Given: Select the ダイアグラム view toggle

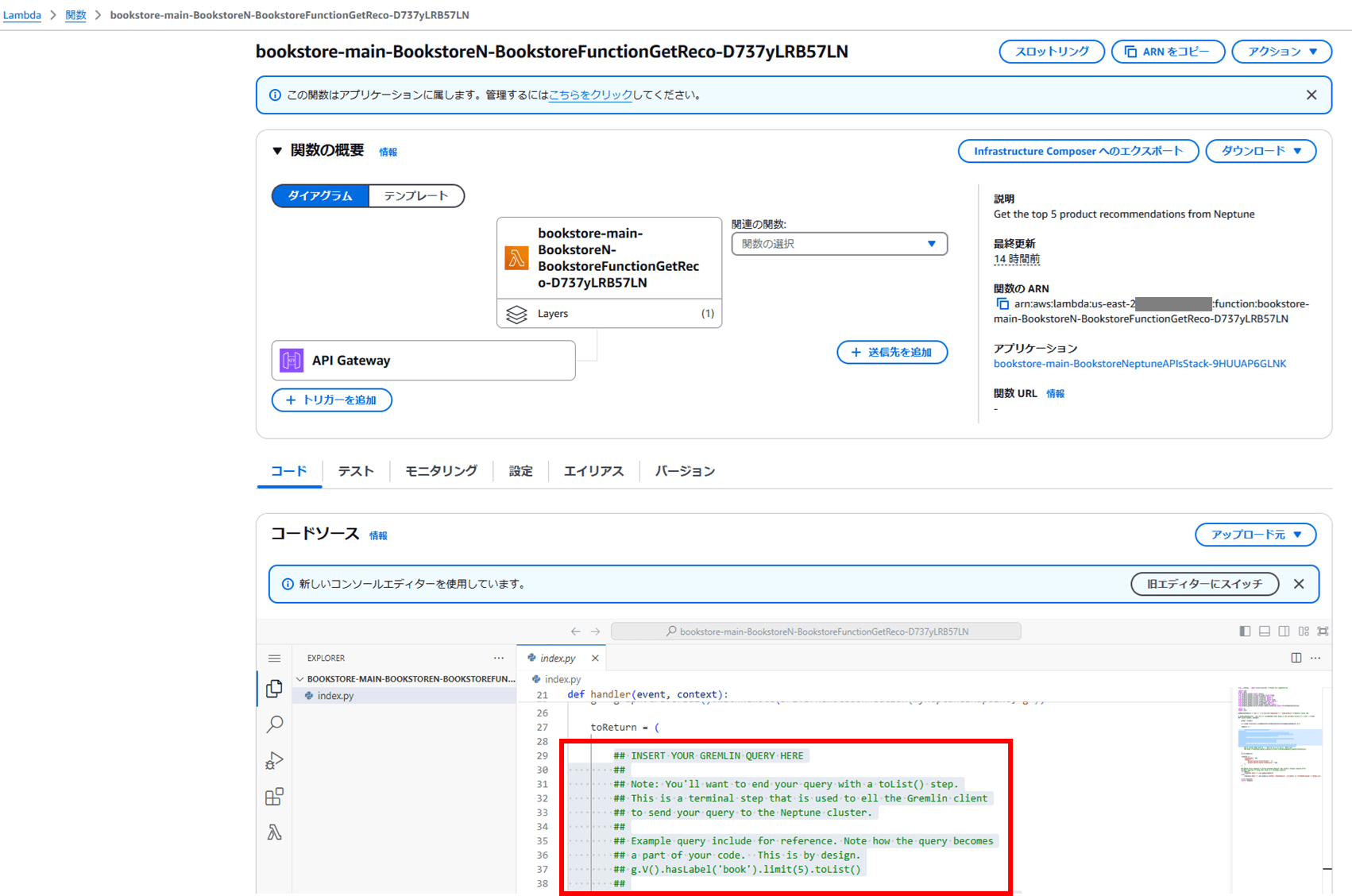Looking at the screenshot, I should [320, 196].
